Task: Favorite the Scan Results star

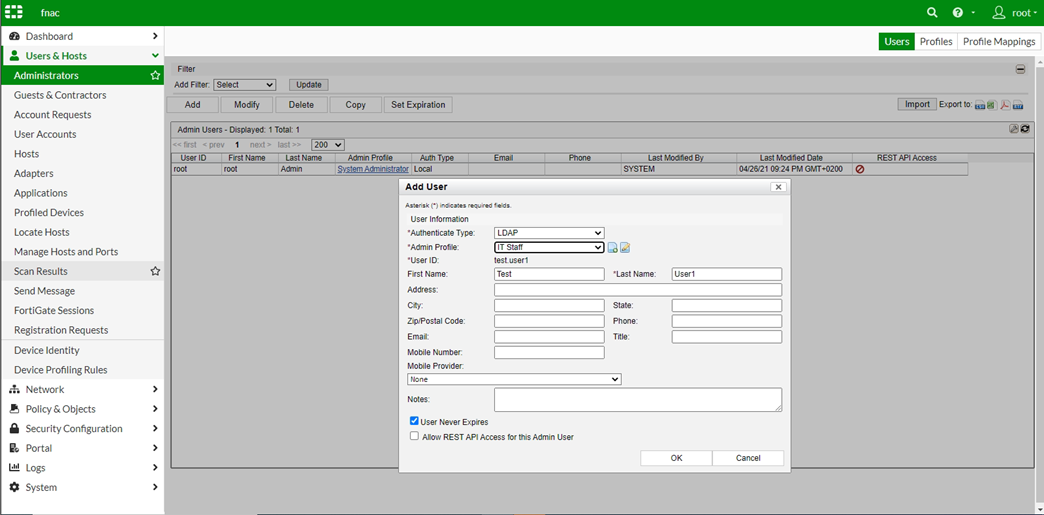Action: (x=155, y=271)
